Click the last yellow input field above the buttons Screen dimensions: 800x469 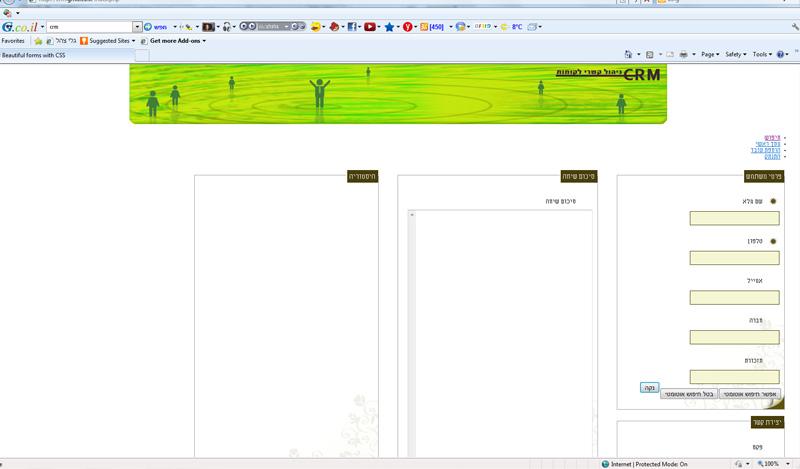(734, 377)
